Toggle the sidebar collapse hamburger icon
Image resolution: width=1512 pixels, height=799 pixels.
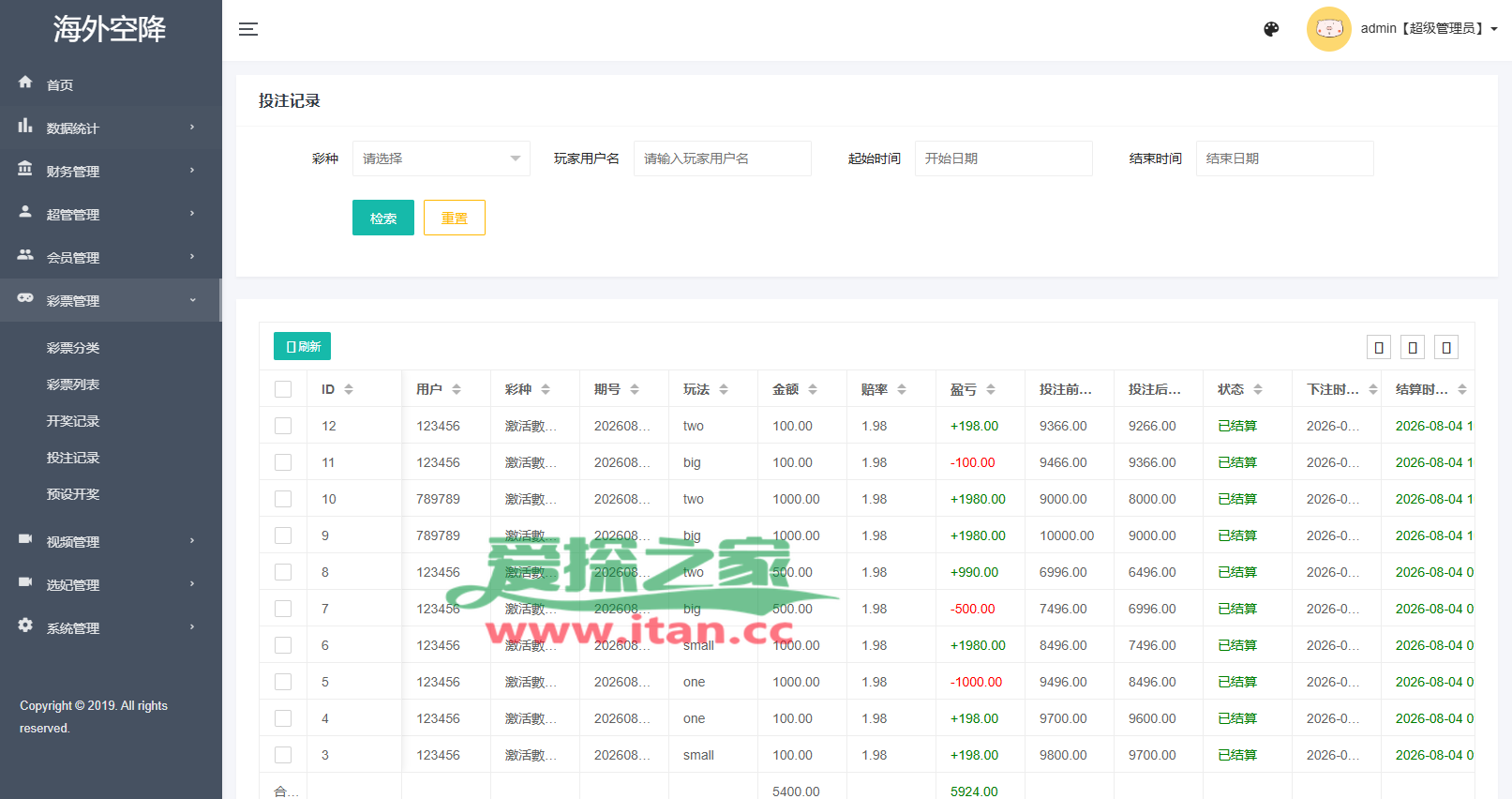pyautogui.click(x=248, y=29)
